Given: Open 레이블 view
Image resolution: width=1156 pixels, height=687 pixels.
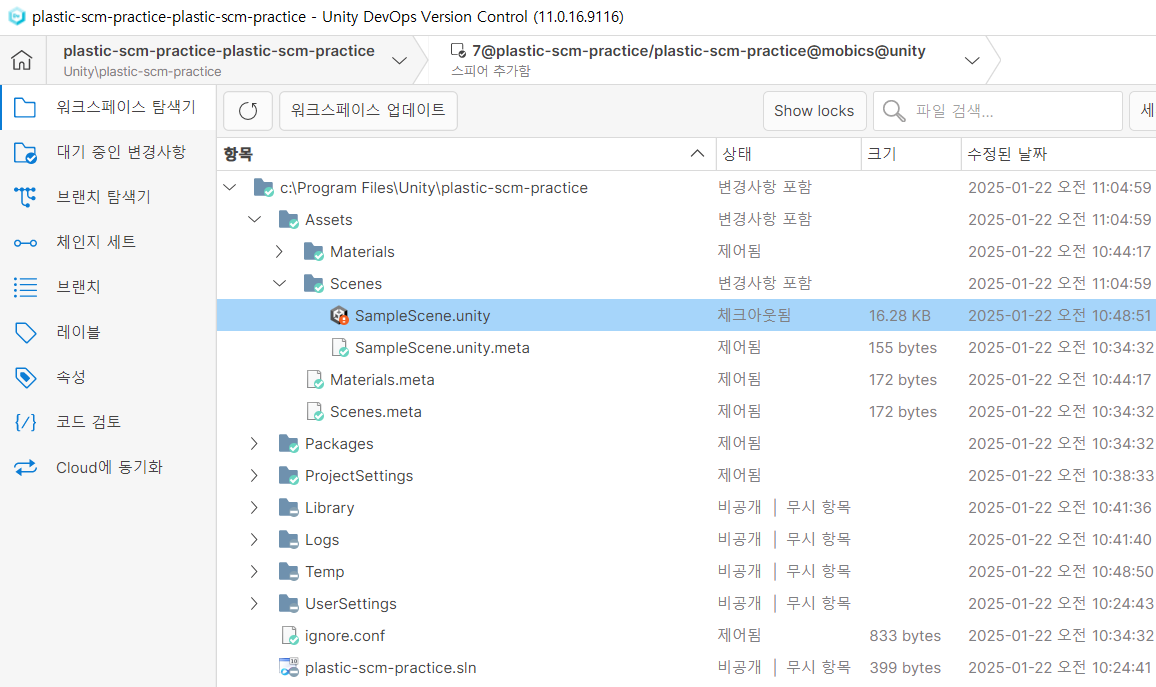Looking at the screenshot, I should (108, 332).
